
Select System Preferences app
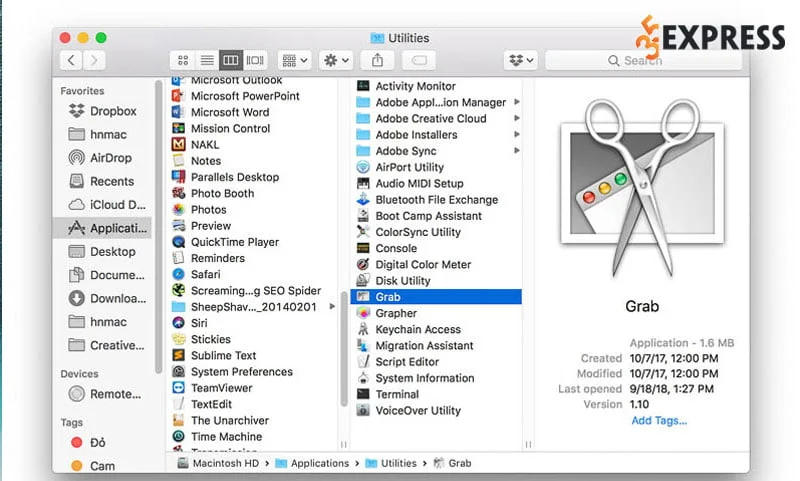click(232, 372)
